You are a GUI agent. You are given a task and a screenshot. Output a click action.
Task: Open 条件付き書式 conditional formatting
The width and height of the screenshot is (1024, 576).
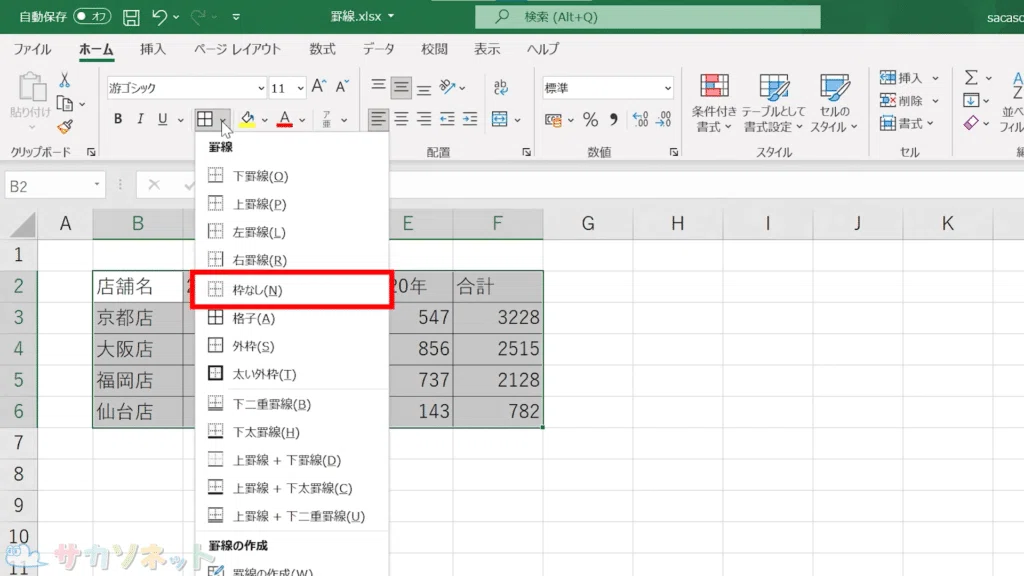pyautogui.click(x=714, y=103)
